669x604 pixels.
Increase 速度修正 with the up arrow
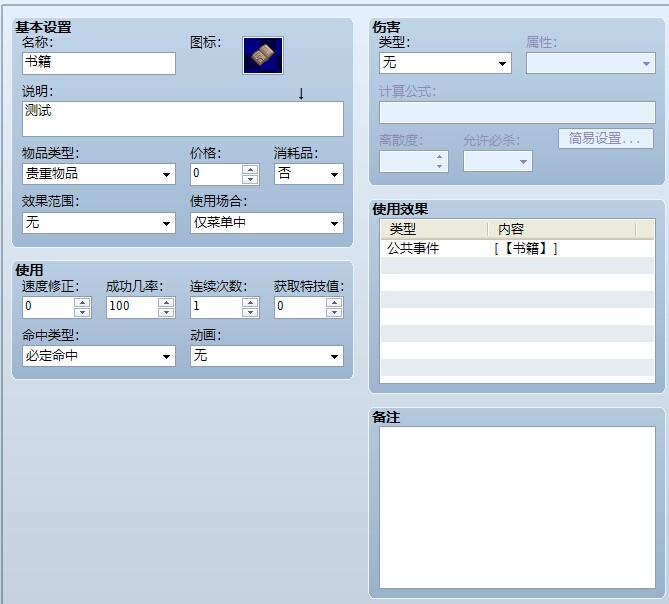(82, 302)
